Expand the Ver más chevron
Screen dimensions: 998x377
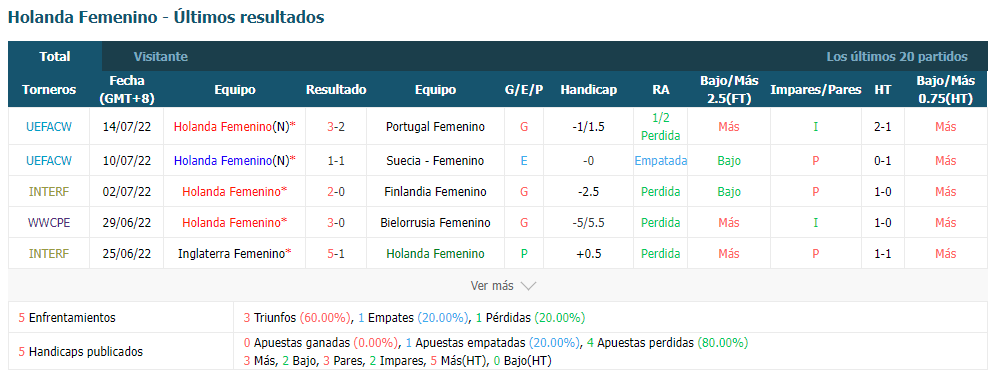point(528,286)
